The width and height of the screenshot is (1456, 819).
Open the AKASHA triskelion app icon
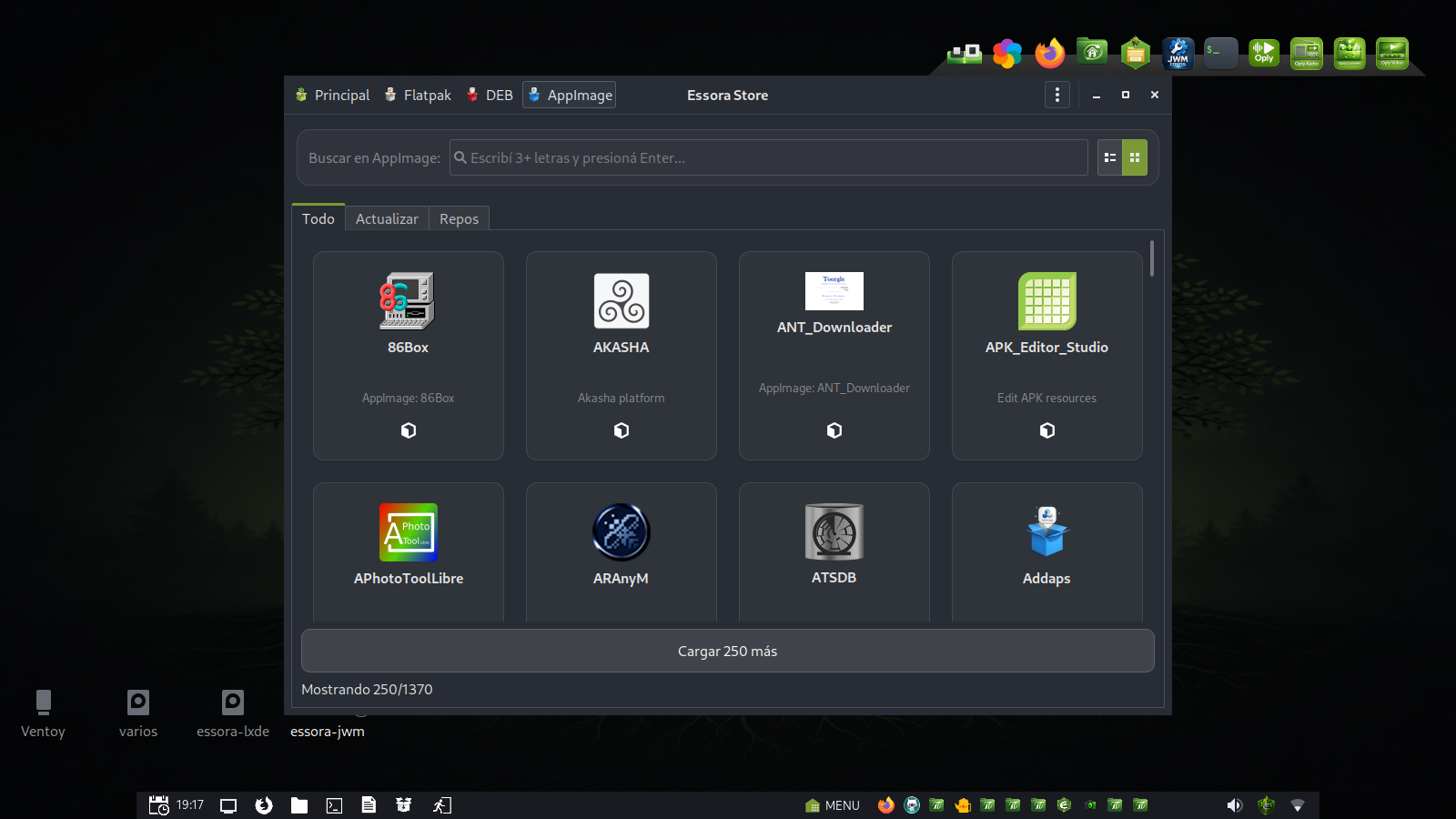click(622, 300)
